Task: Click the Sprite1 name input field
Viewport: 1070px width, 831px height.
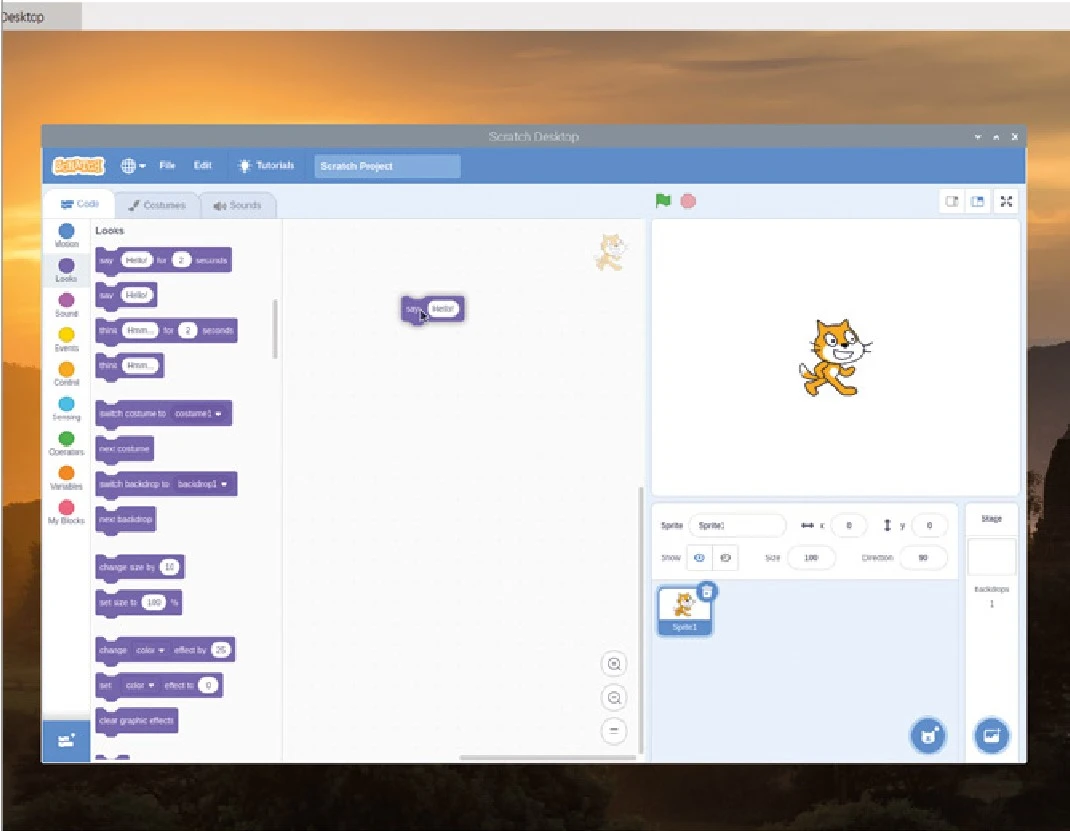Action: coord(737,524)
